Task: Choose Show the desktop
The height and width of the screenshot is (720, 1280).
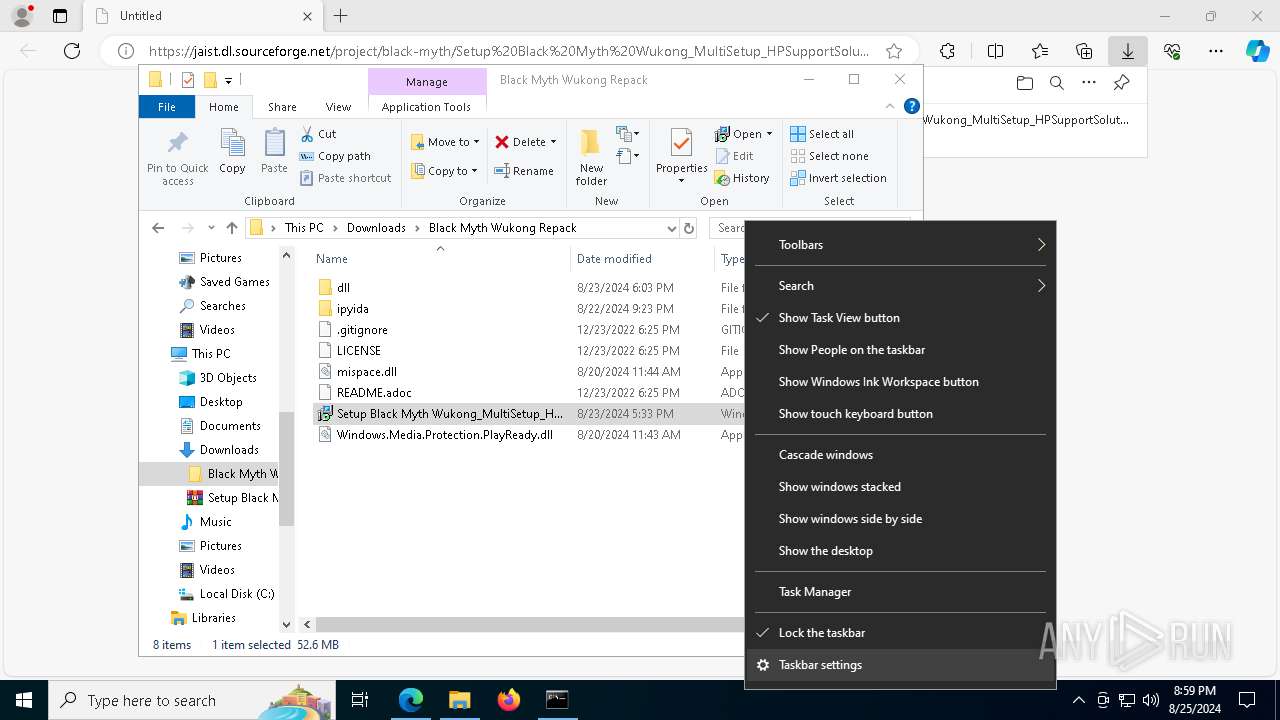Action: click(x=900, y=551)
